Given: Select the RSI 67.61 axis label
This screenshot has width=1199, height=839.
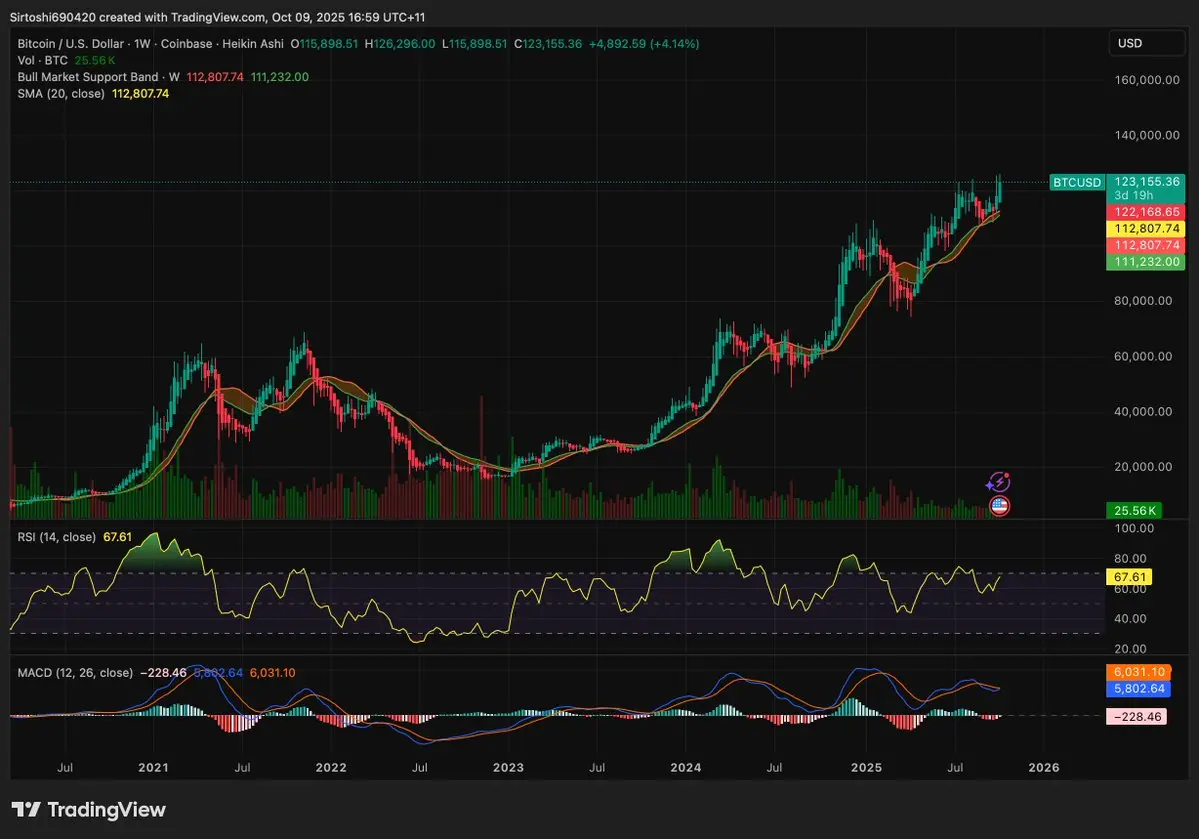Looking at the screenshot, I should point(1129,577).
